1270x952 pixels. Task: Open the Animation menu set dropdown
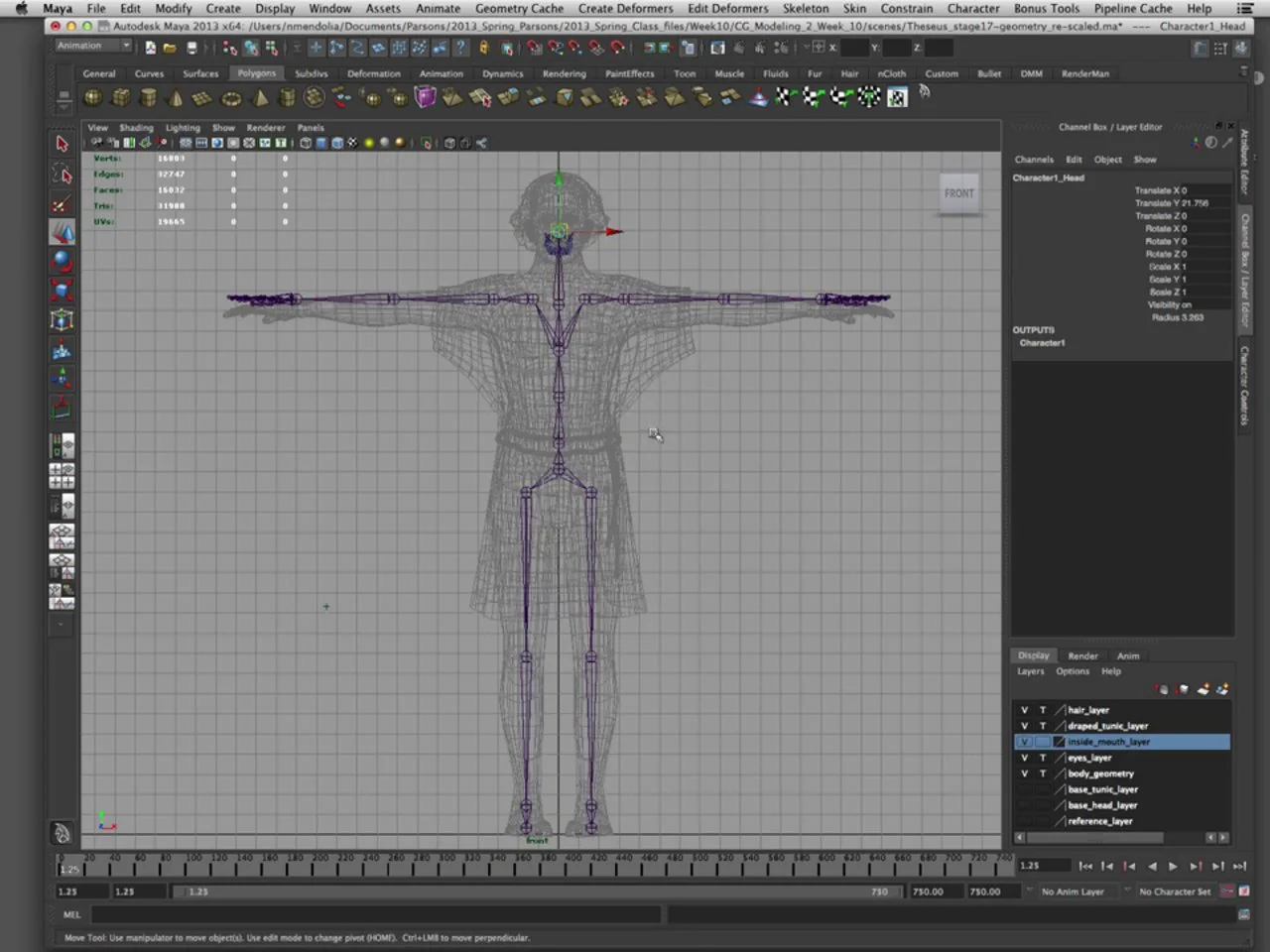click(x=93, y=46)
